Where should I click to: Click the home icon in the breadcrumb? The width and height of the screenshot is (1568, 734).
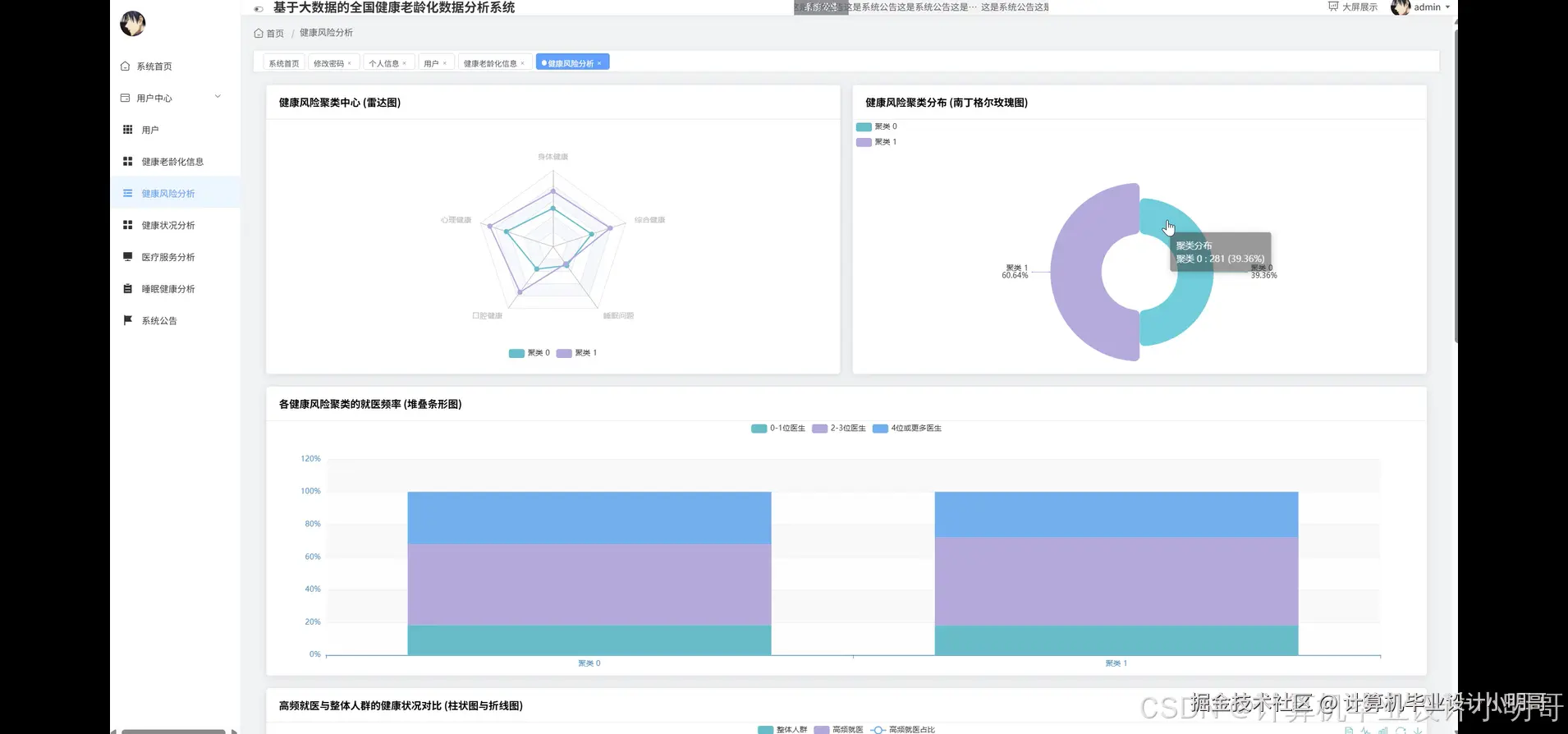coord(259,34)
